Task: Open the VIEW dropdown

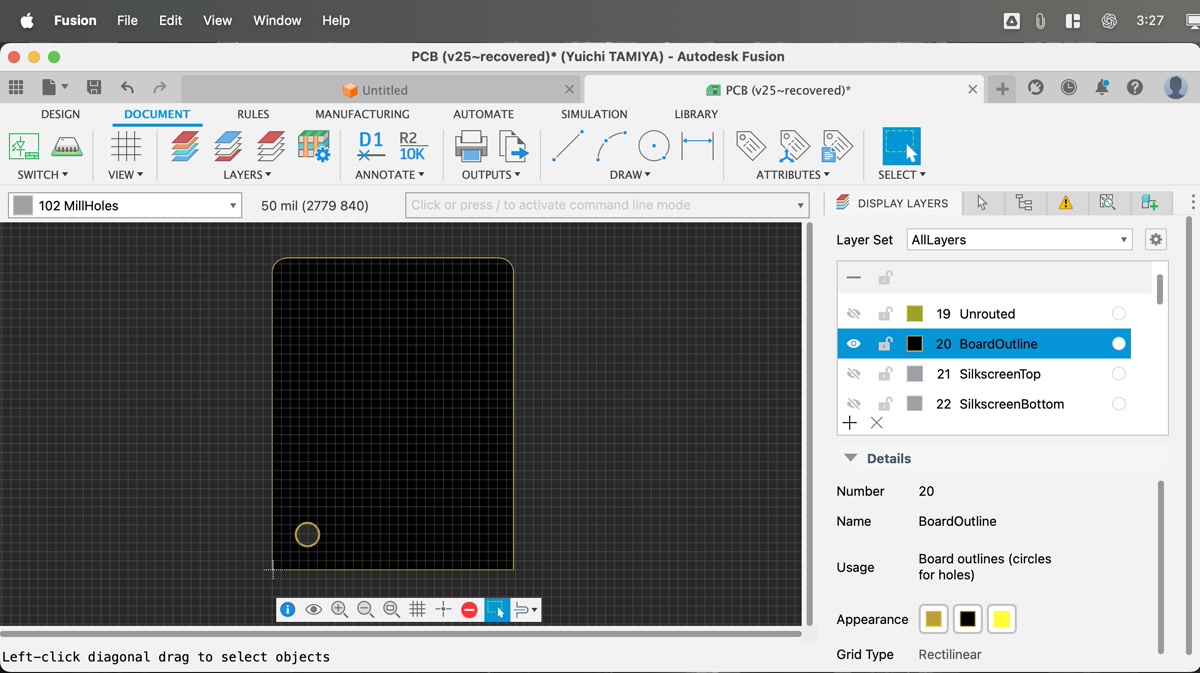Action: [126, 174]
